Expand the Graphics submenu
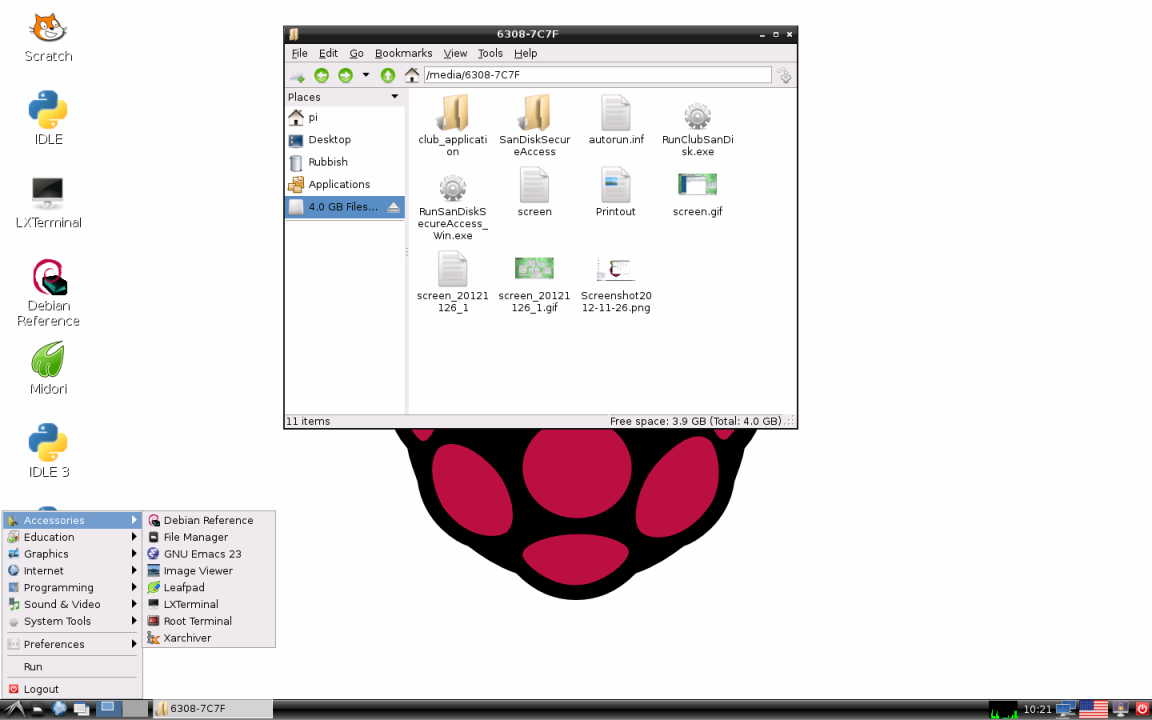The width and height of the screenshot is (1152, 720). point(72,554)
